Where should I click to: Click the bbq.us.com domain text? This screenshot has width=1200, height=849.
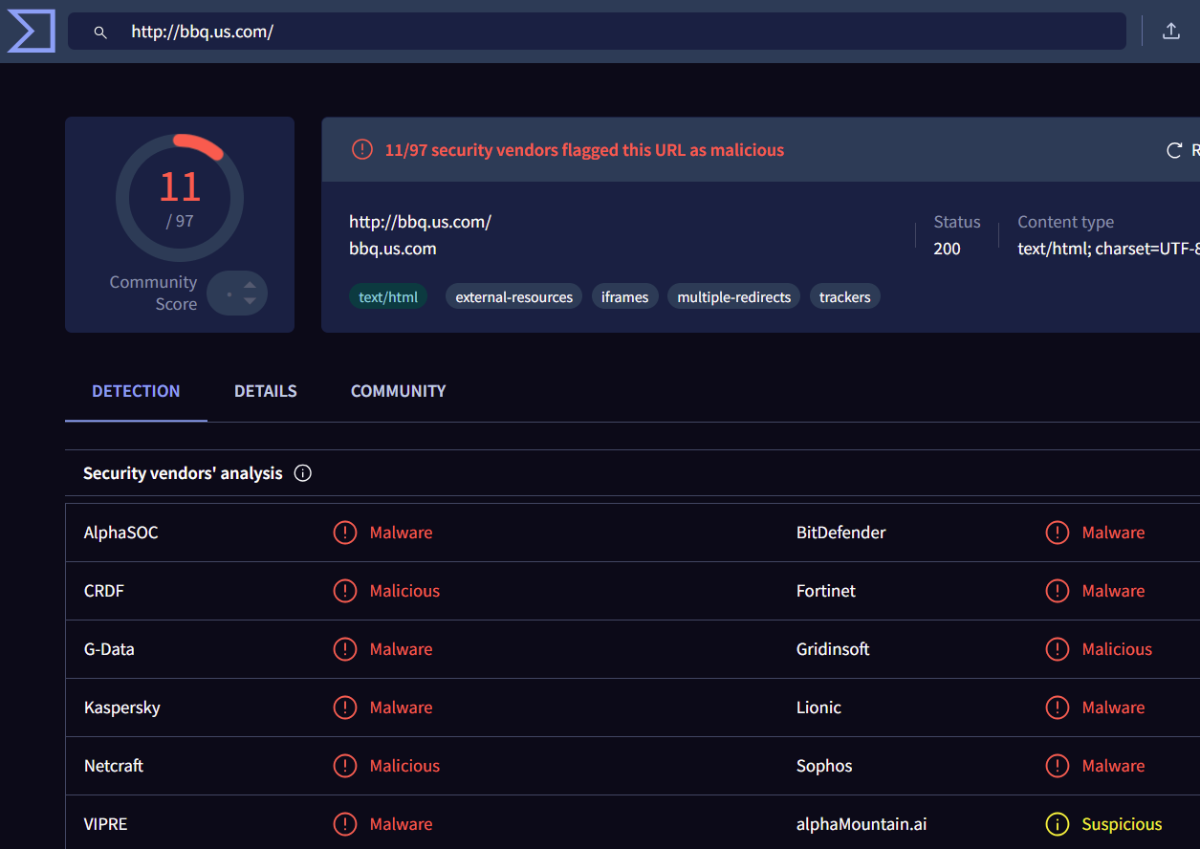[393, 249]
